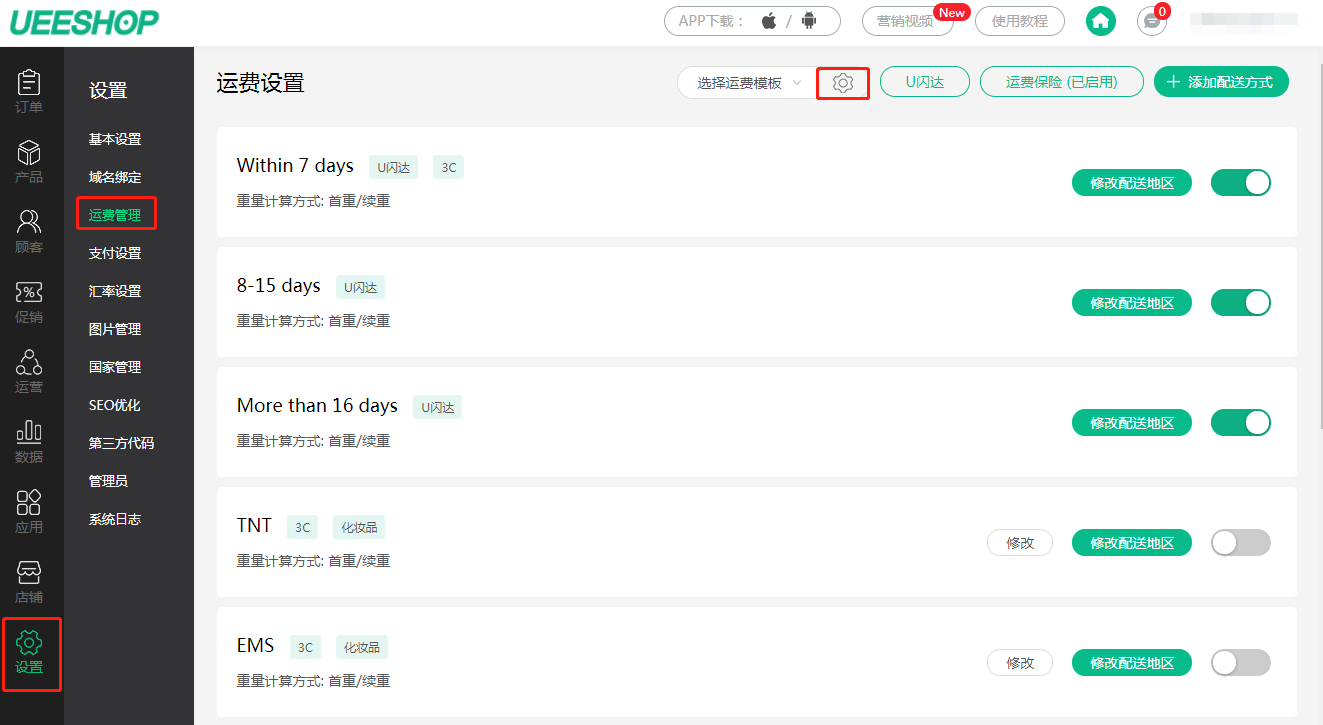Select 图片管理 in settings menu
This screenshot has height=725, width=1323.
(x=115, y=329)
